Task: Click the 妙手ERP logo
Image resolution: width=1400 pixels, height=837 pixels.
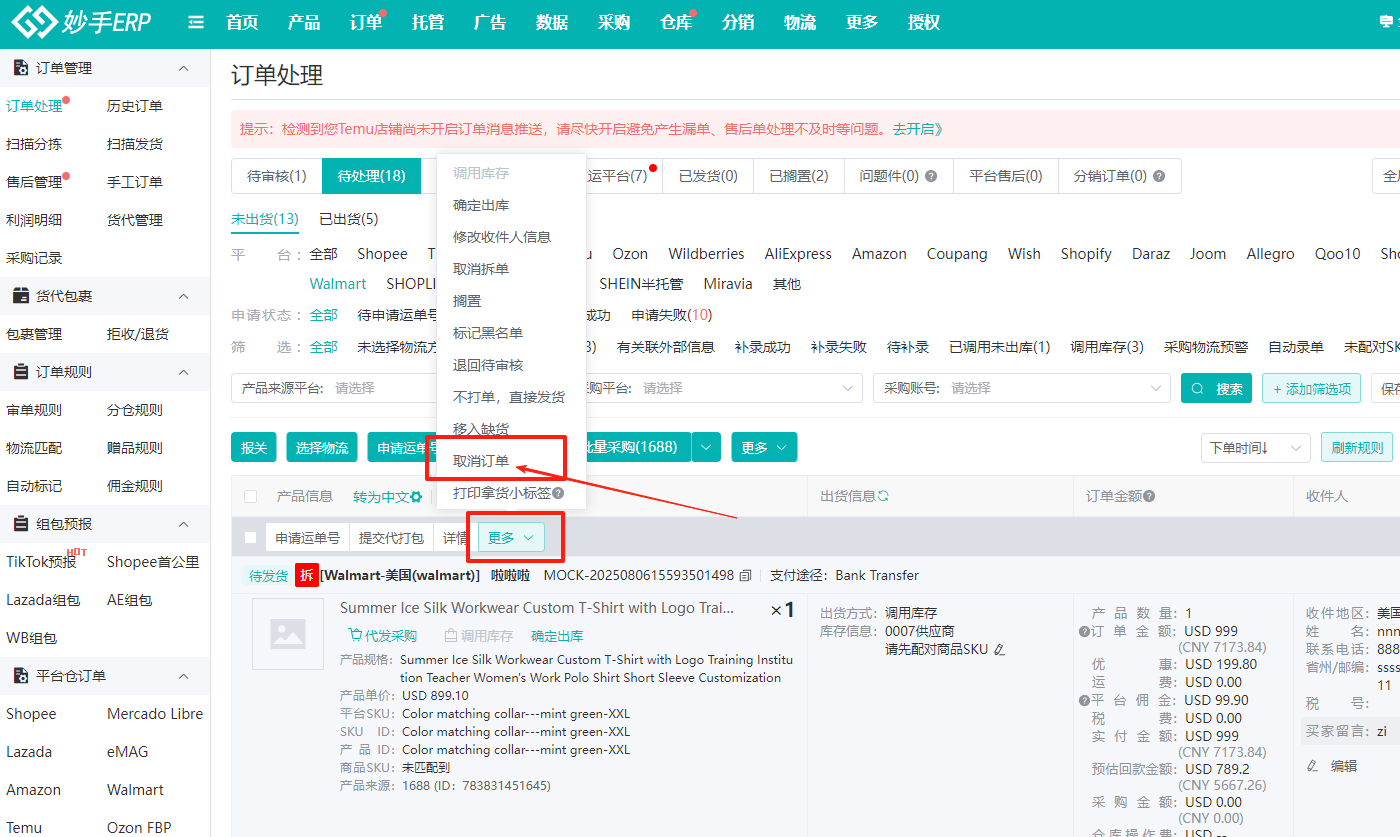Action: [x=82, y=21]
